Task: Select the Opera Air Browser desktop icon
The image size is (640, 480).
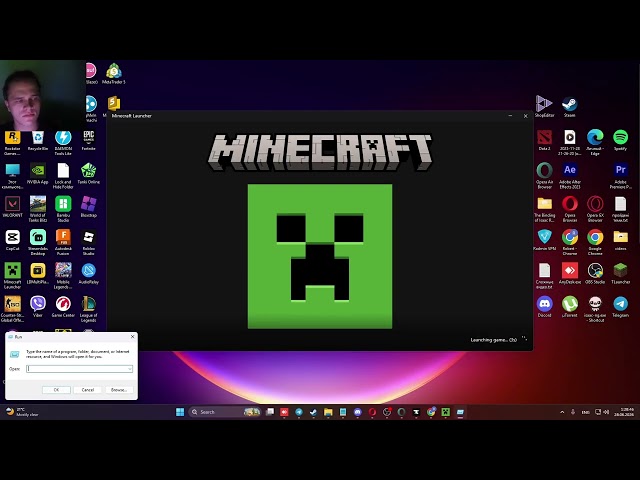Action: pyautogui.click(x=544, y=176)
